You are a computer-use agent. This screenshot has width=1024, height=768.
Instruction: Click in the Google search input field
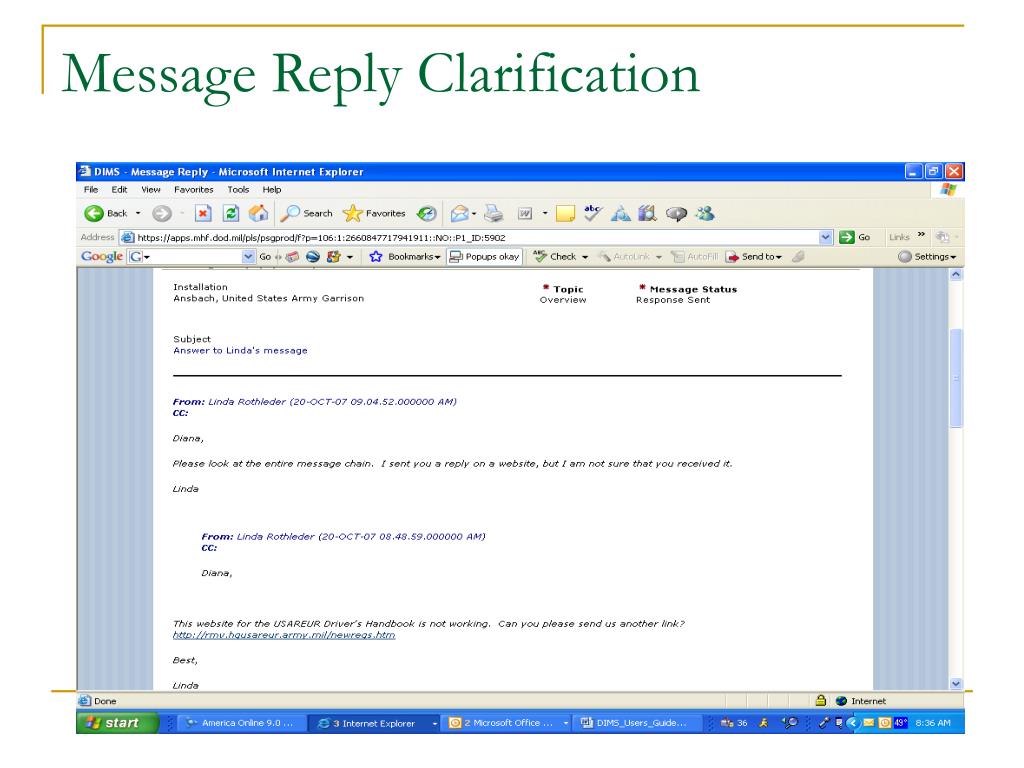pyautogui.click(x=197, y=256)
